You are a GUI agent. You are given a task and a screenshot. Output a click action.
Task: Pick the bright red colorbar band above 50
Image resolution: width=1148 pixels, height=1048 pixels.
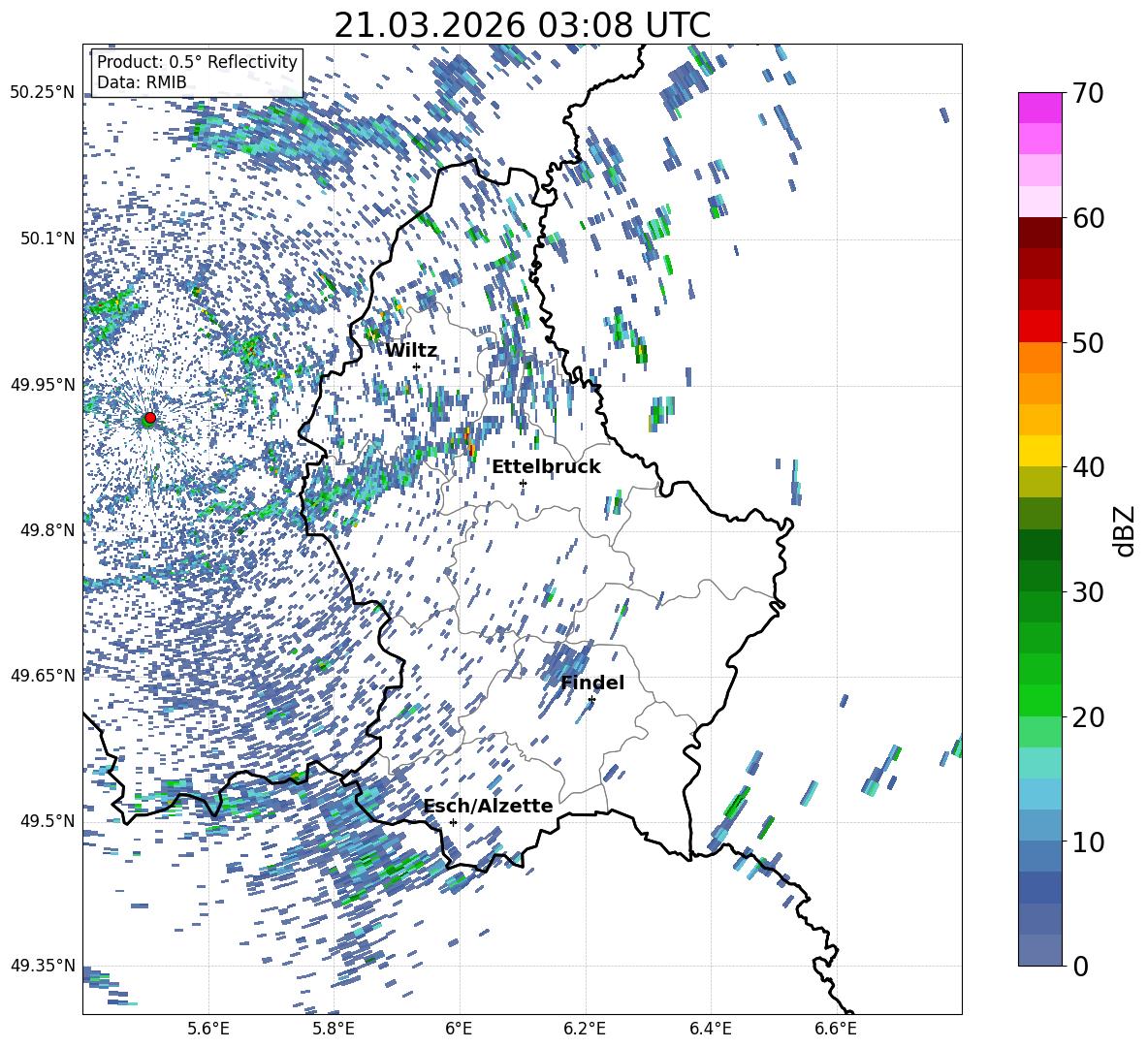coord(1040,326)
